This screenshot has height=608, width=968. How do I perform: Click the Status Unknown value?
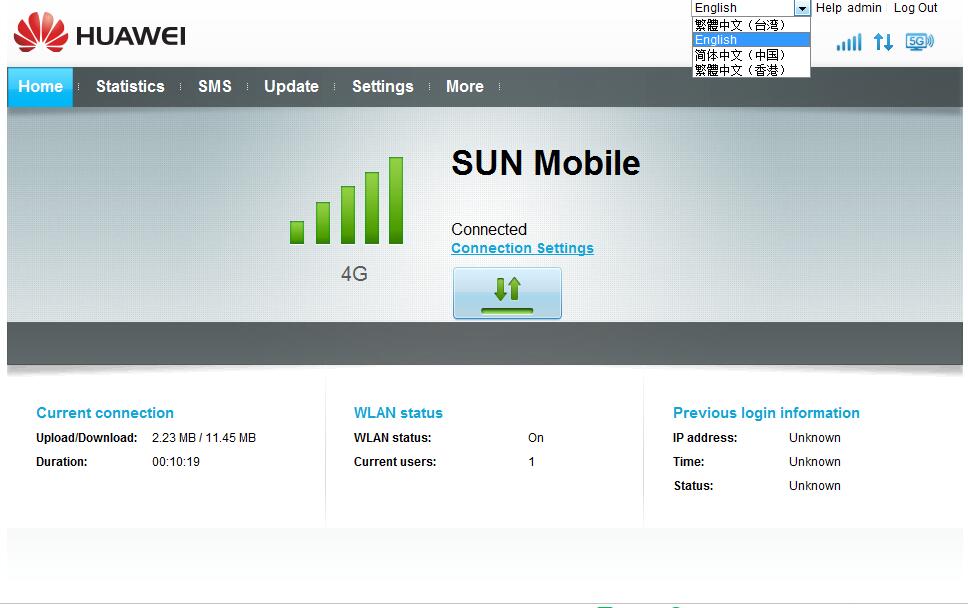coord(815,486)
